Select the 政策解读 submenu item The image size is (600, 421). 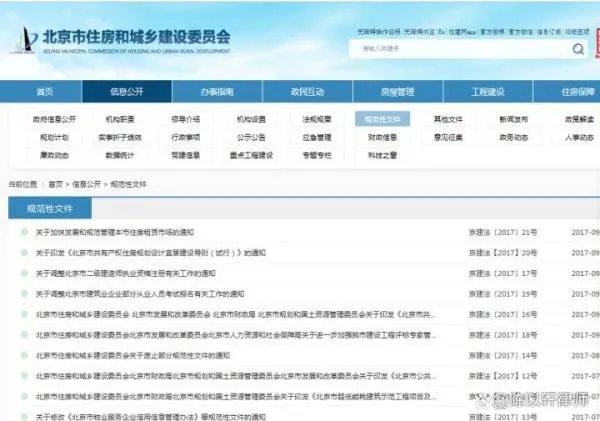tap(579, 119)
